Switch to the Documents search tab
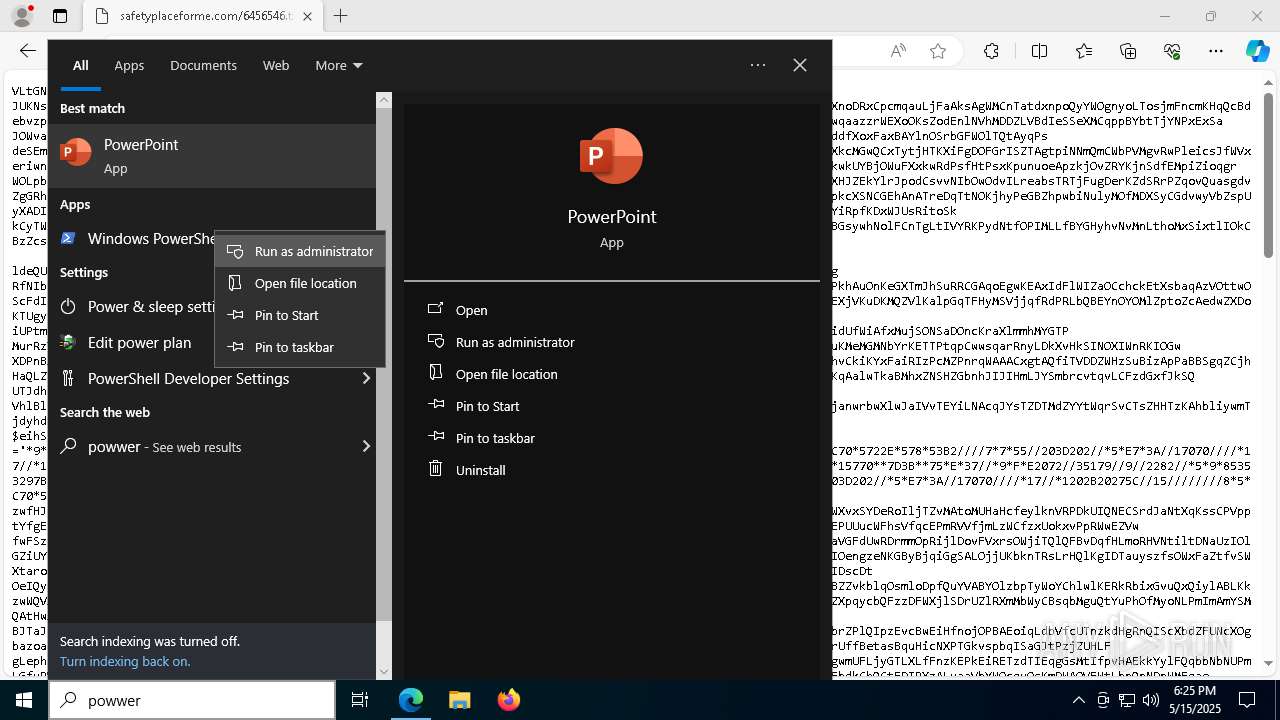Screen dimensions: 1280x720 tap(203, 65)
